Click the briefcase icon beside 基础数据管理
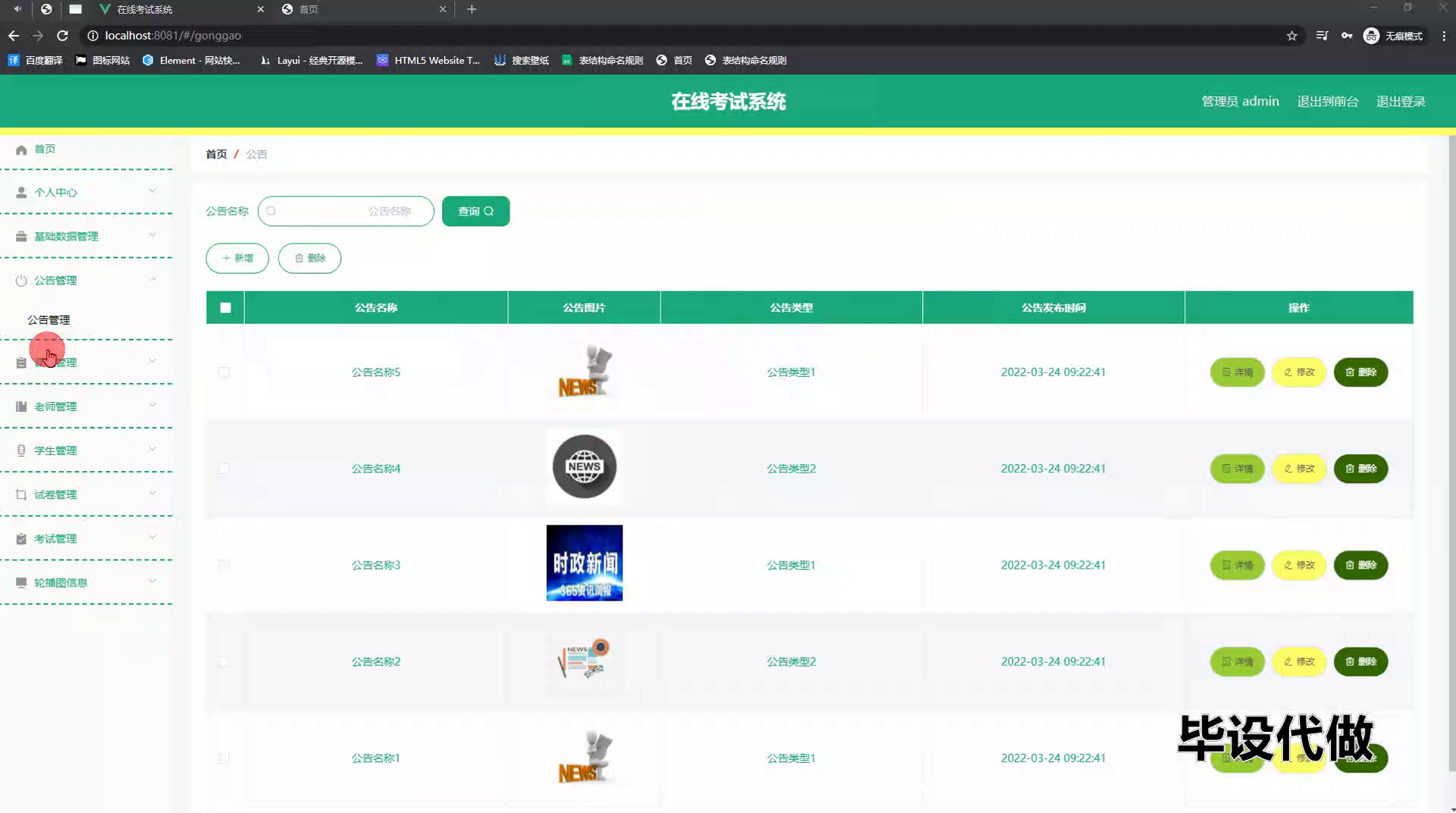 pos(21,237)
